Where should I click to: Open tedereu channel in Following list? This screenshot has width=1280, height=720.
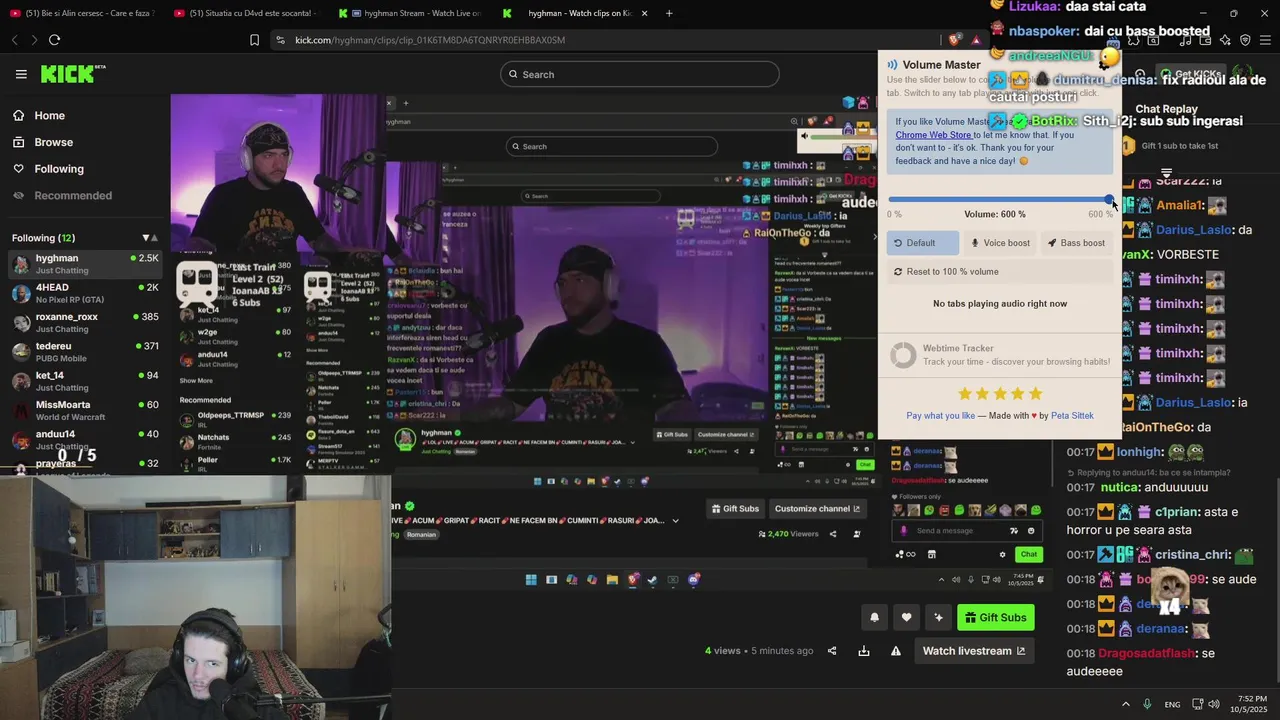[84, 352]
